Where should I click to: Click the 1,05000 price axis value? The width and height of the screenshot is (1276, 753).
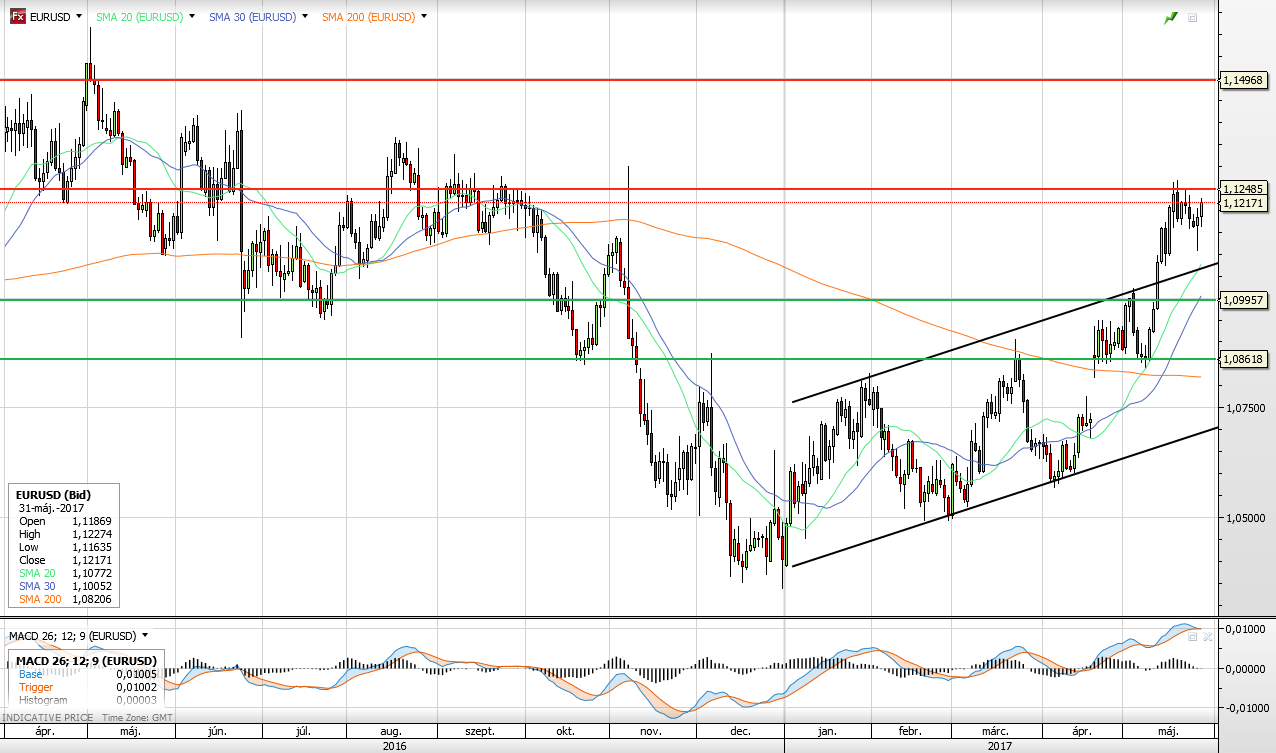tap(1245, 518)
